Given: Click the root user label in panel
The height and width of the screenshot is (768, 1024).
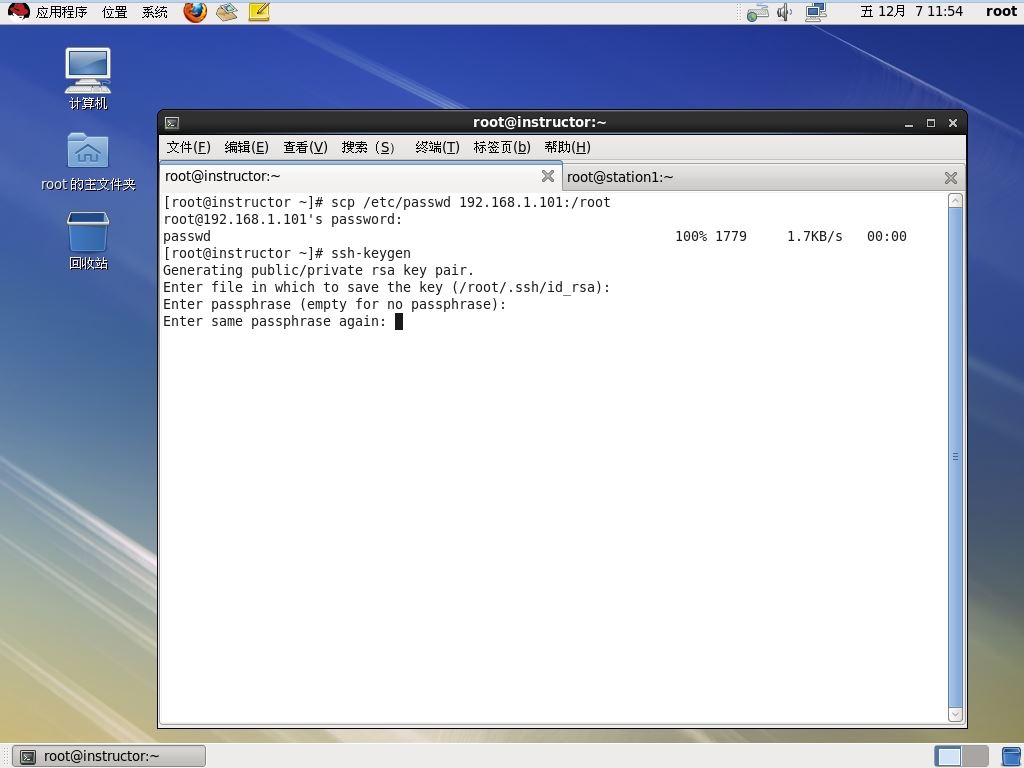Looking at the screenshot, I should (1001, 11).
